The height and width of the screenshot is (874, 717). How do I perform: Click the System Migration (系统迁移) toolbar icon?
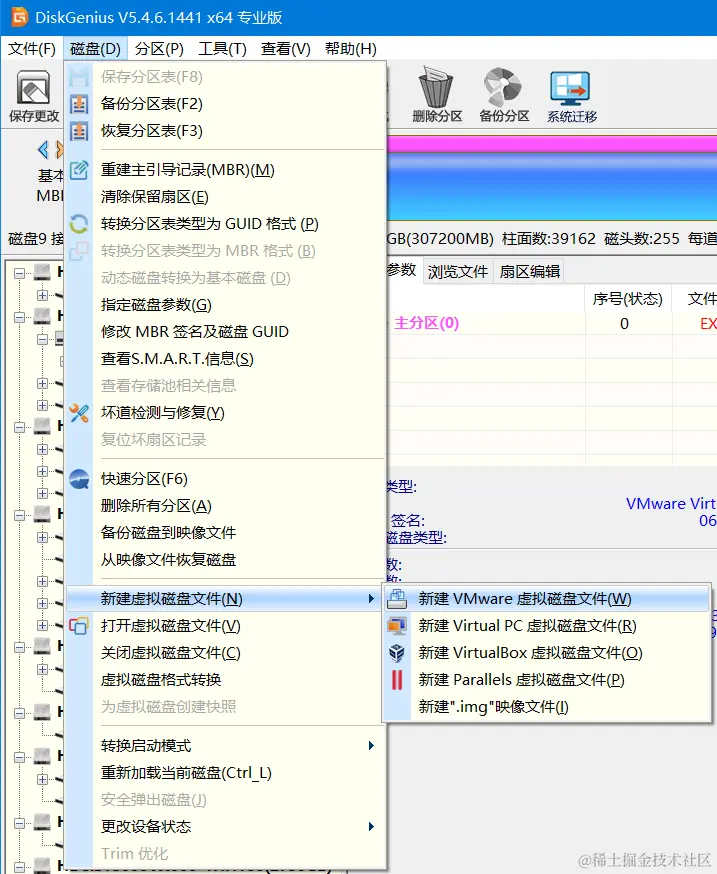tap(571, 96)
